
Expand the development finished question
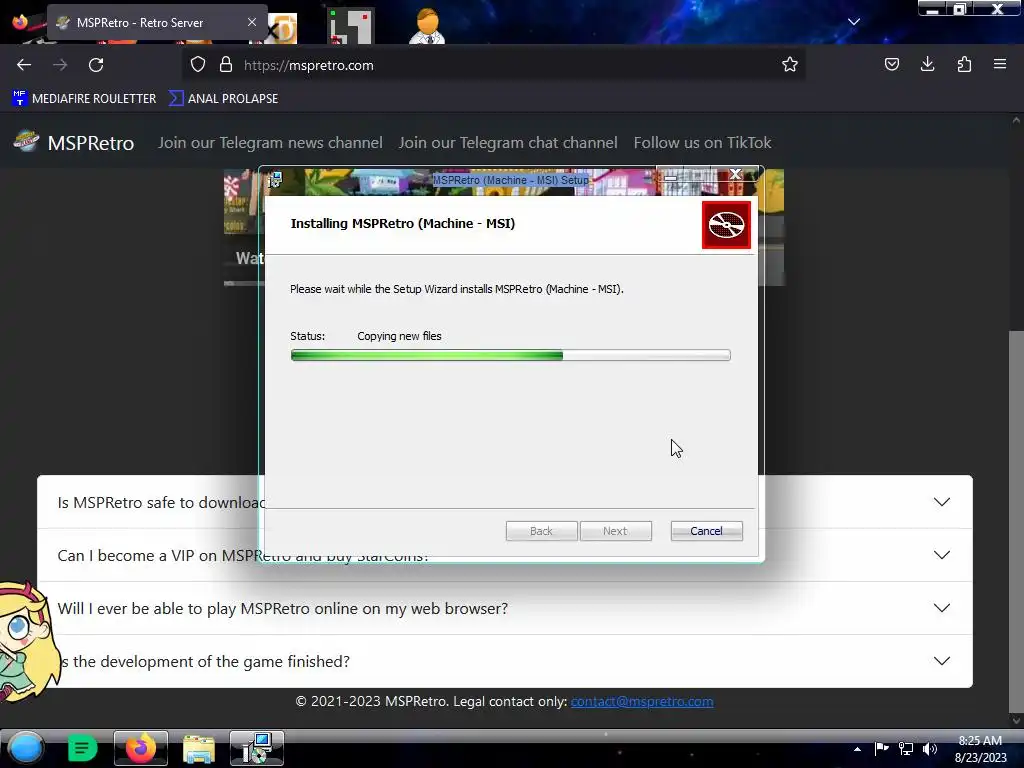point(504,661)
